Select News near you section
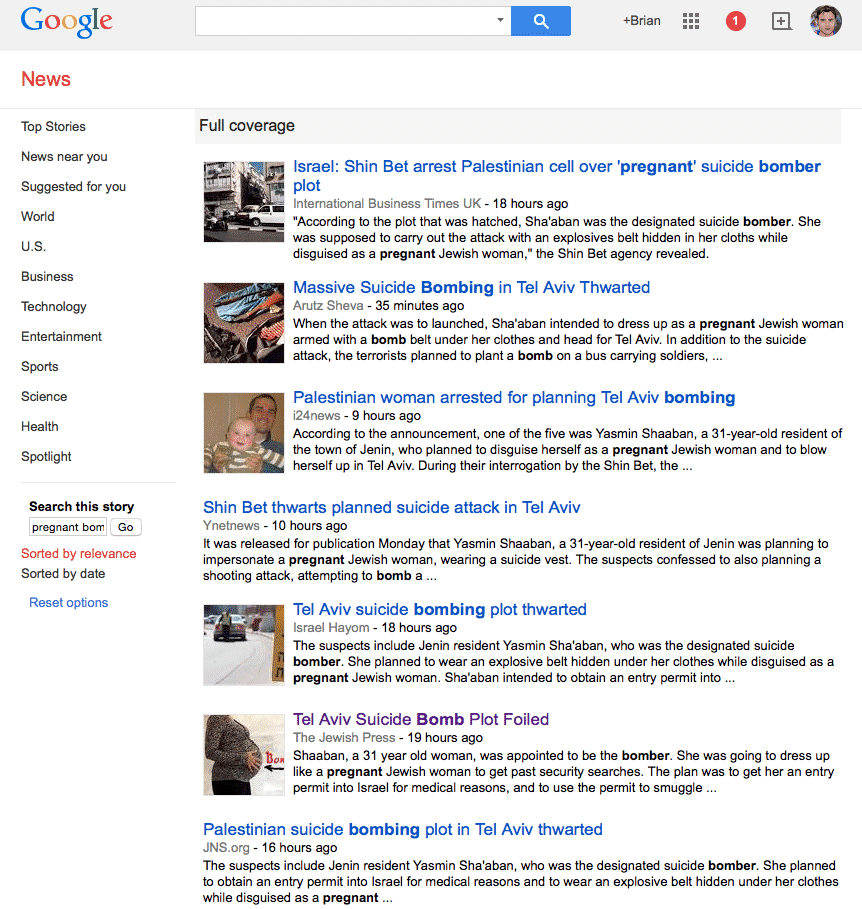Image resolution: width=862 pixels, height=909 pixels. point(64,157)
